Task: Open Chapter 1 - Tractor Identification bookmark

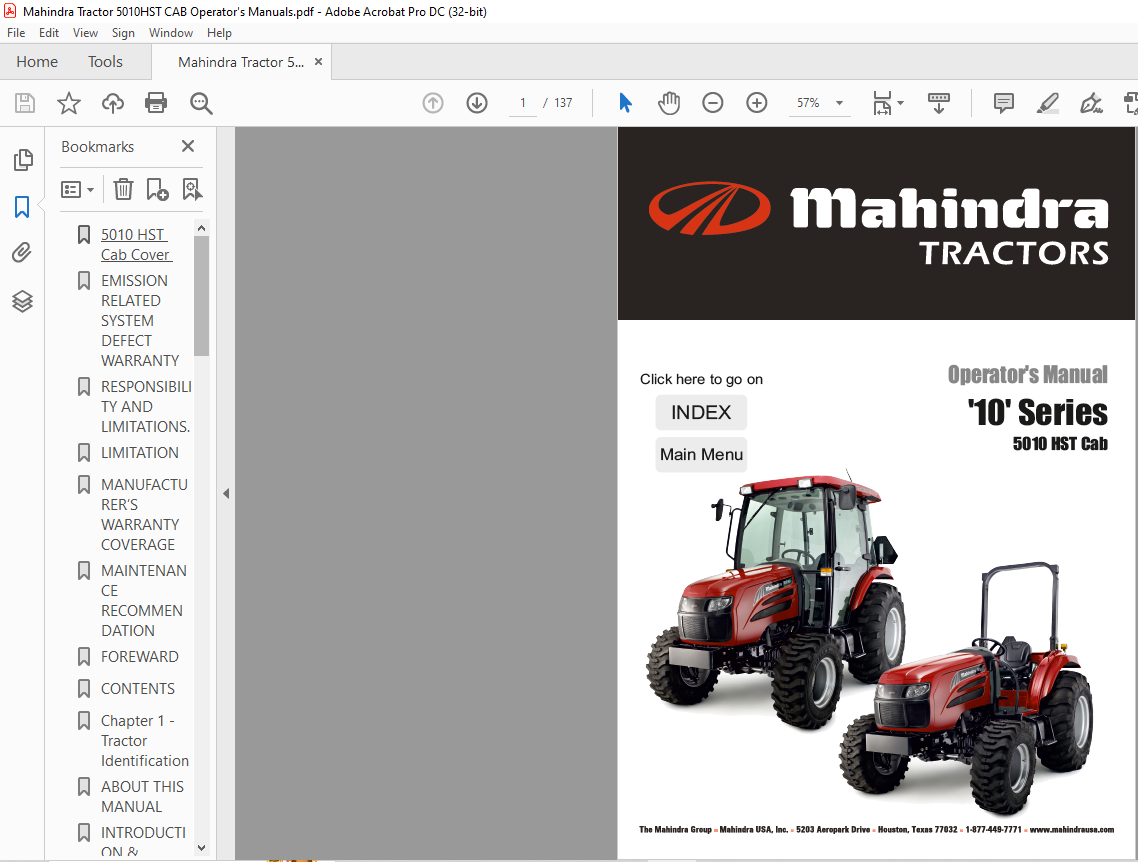Action: pos(144,741)
